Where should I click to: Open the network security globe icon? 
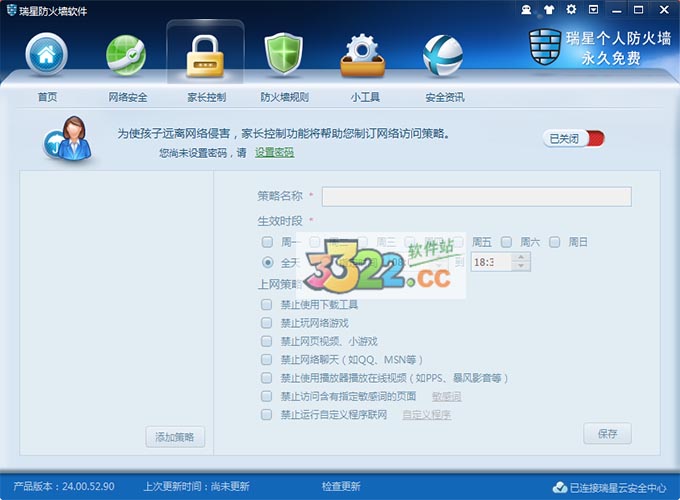point(126,56)
